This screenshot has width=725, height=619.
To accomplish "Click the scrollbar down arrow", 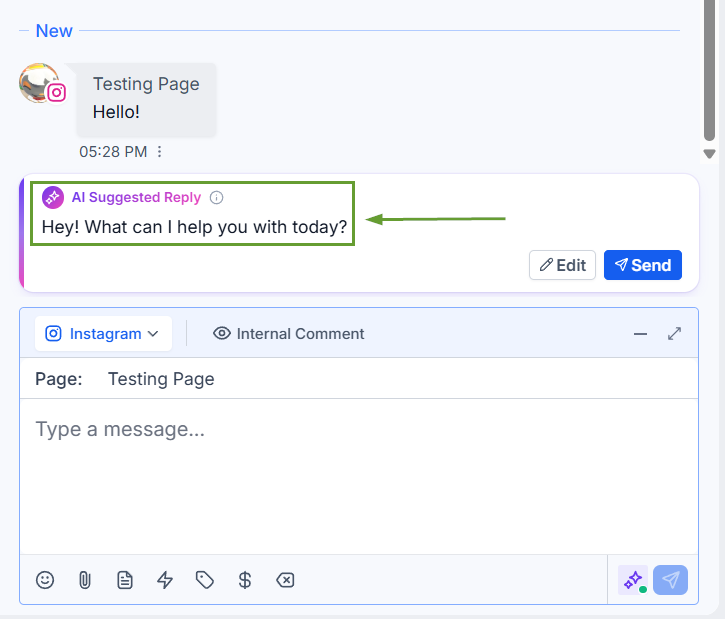I will coord(709,154).
